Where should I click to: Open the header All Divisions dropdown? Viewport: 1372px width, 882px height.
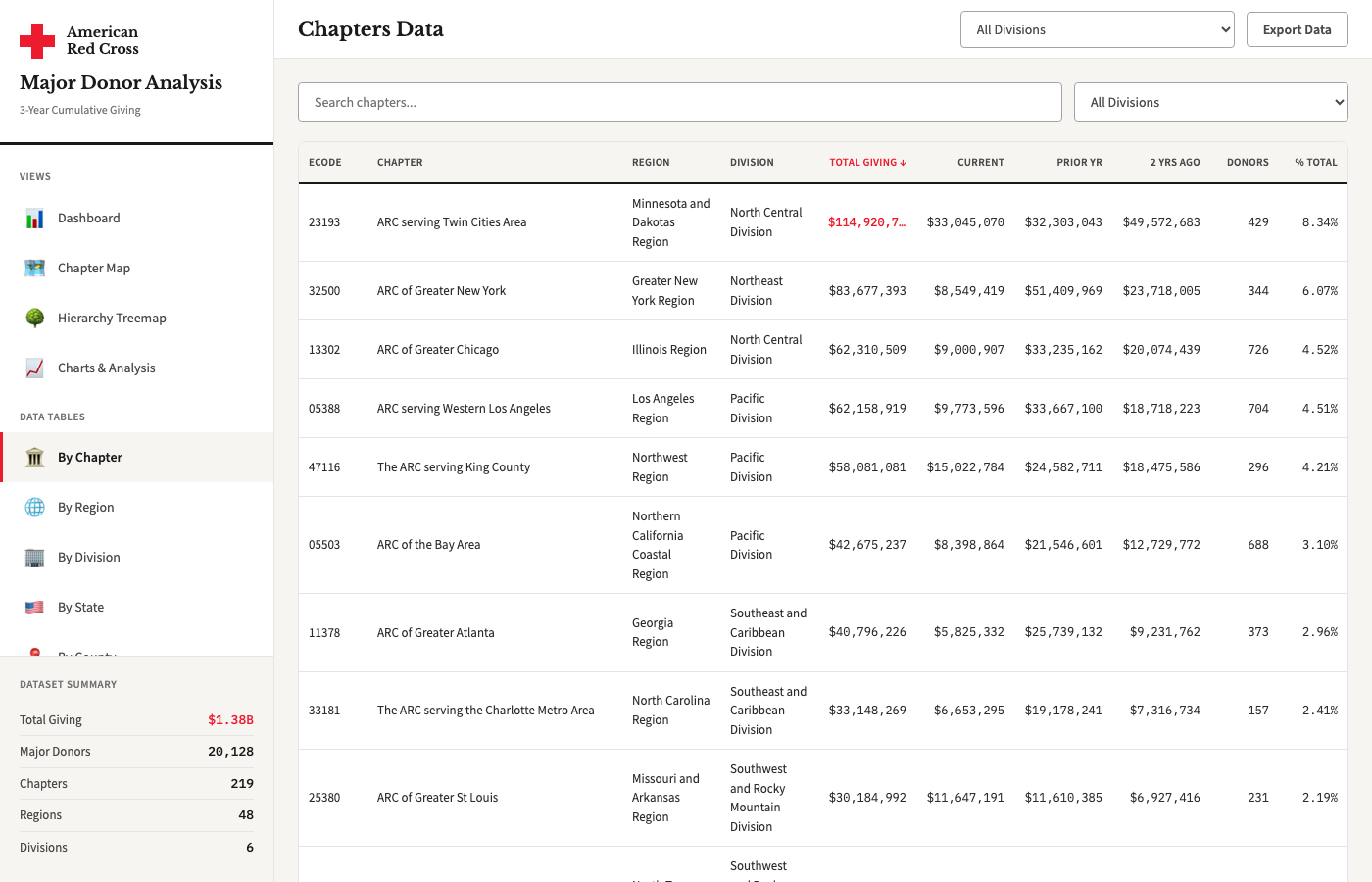pyautogui.click(x=1098, y=29)
